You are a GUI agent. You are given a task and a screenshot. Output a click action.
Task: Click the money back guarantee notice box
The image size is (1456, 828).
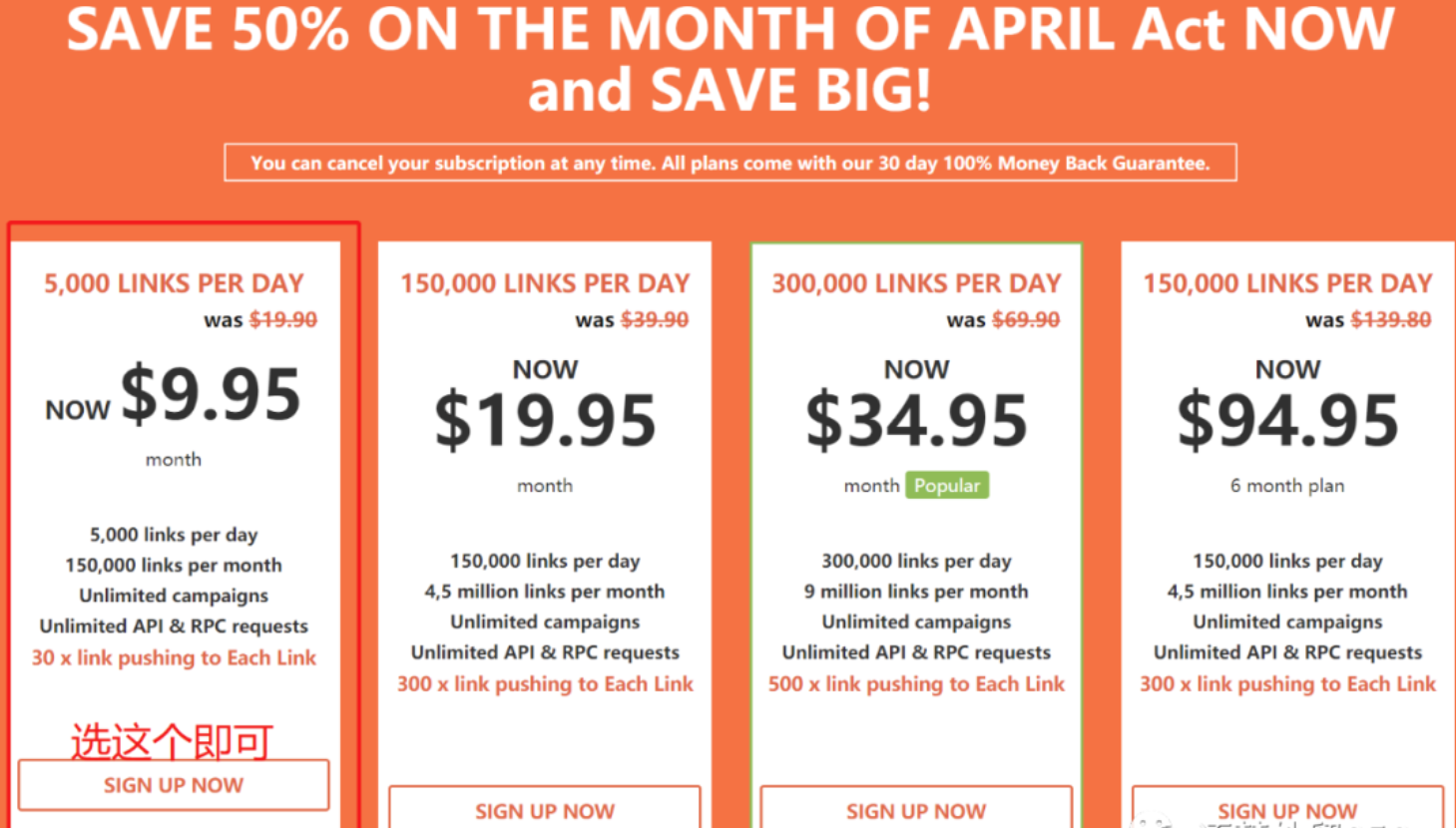pos(730,163)
